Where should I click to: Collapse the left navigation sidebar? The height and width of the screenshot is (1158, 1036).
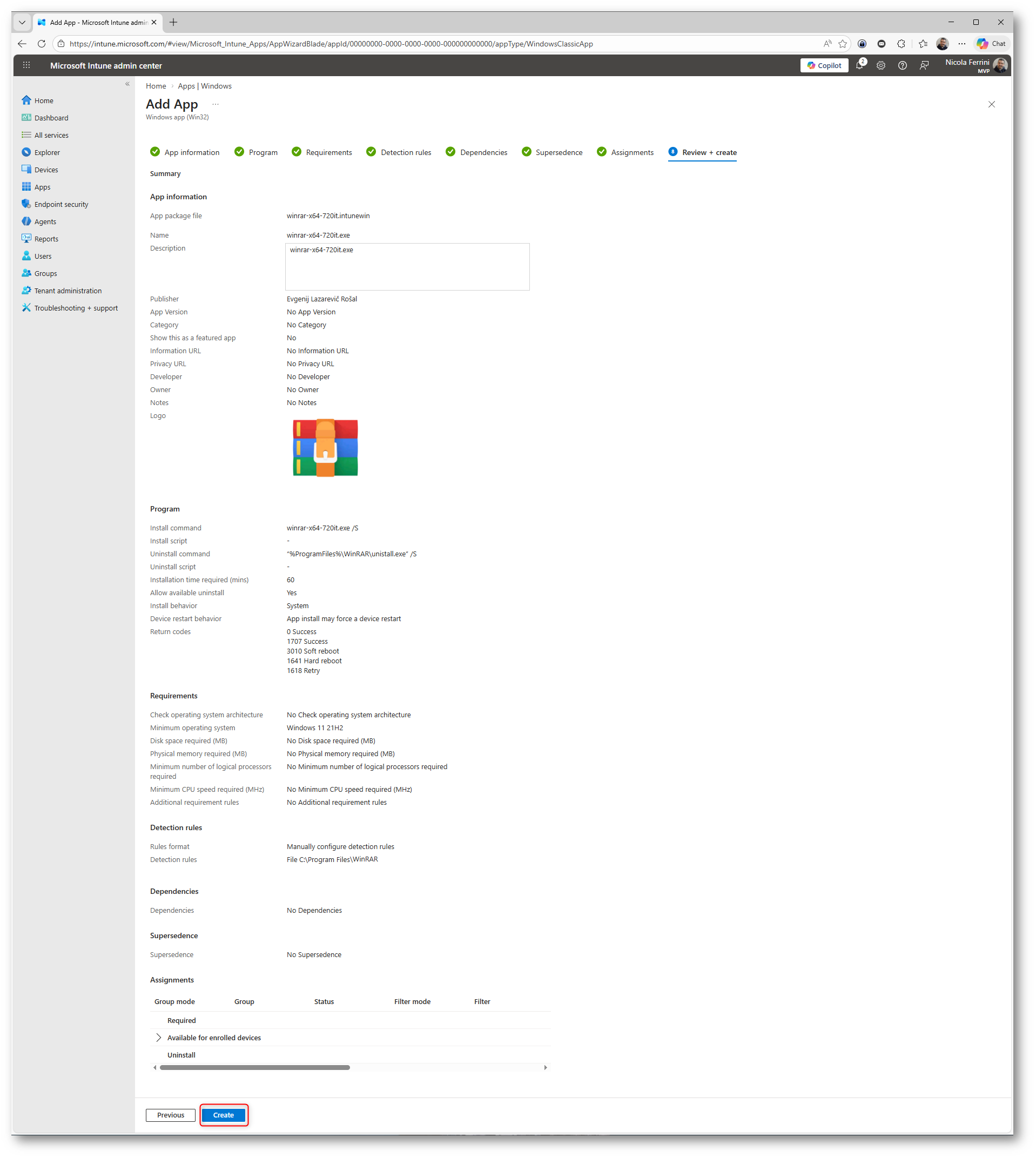127,84
